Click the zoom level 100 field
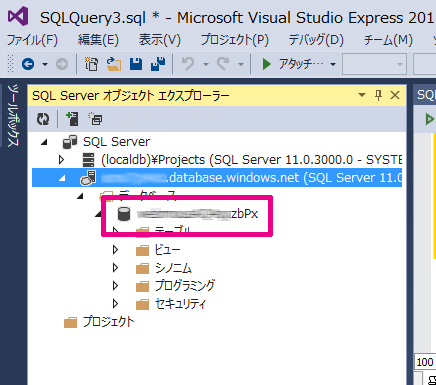 pyautogui.click(x=425, y=362)
